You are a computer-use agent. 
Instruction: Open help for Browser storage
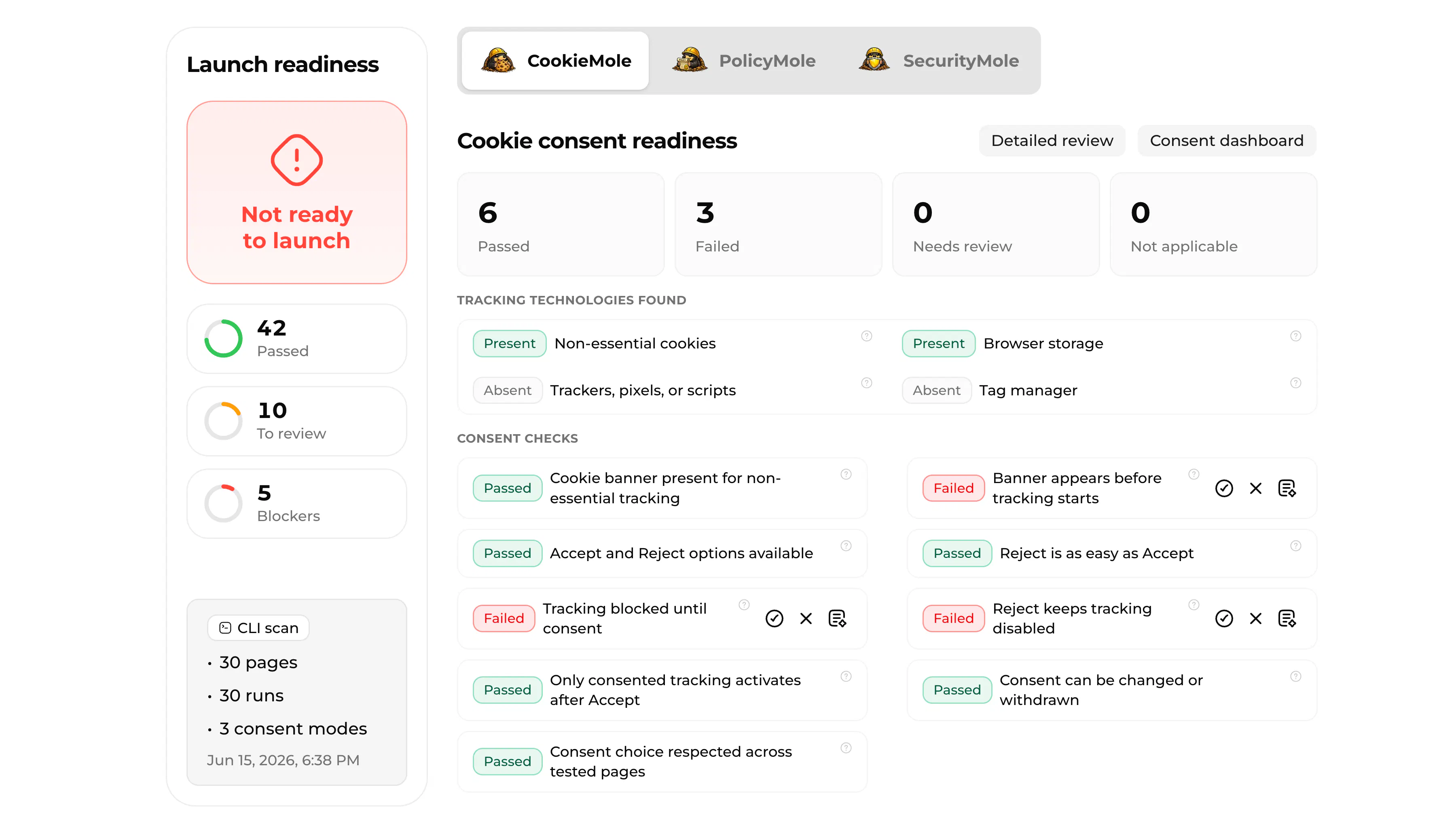pyautogui.click(x=1296, y=336)
